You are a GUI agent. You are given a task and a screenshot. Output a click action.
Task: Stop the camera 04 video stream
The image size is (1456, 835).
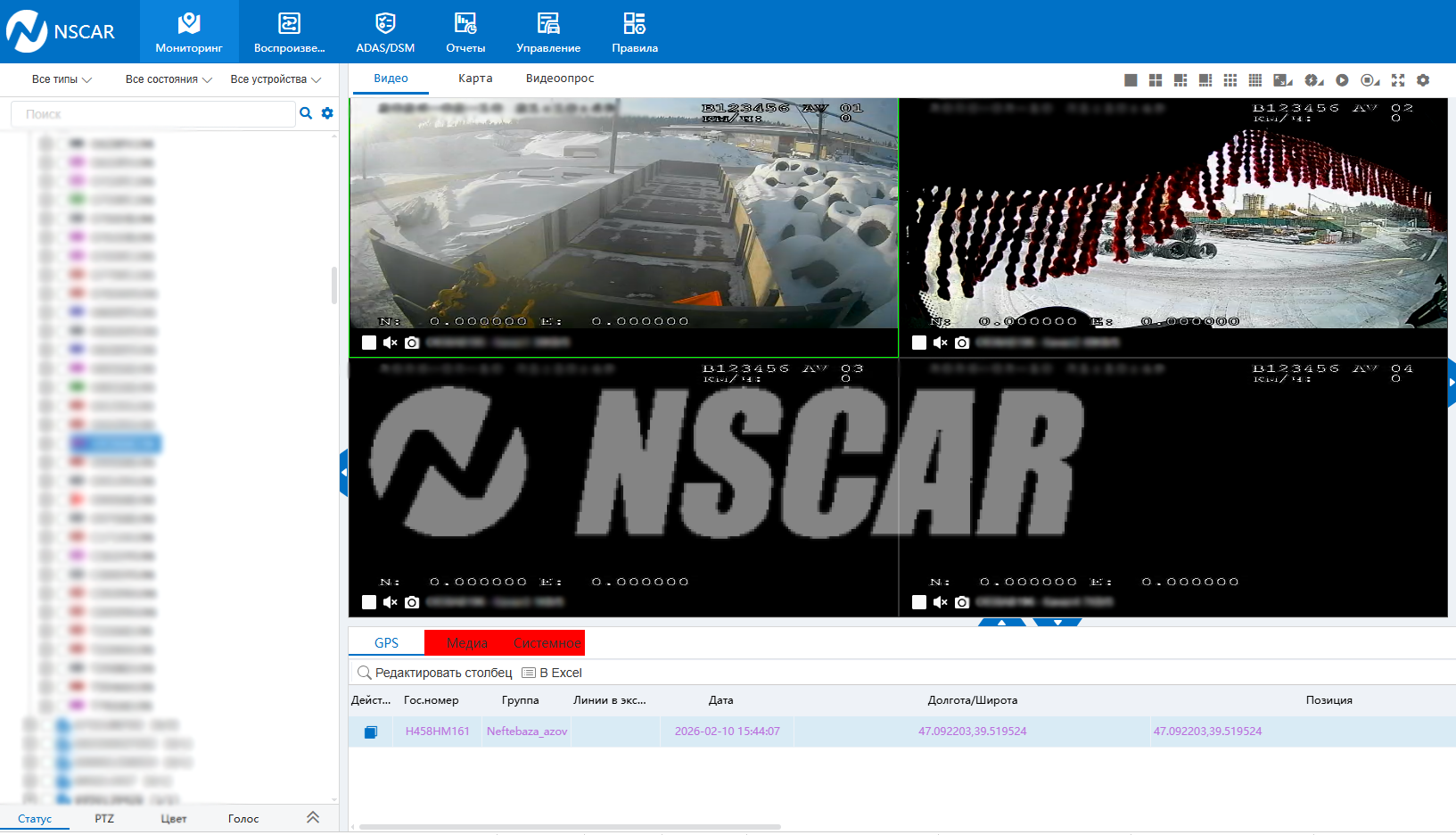[x=919, y=602]
